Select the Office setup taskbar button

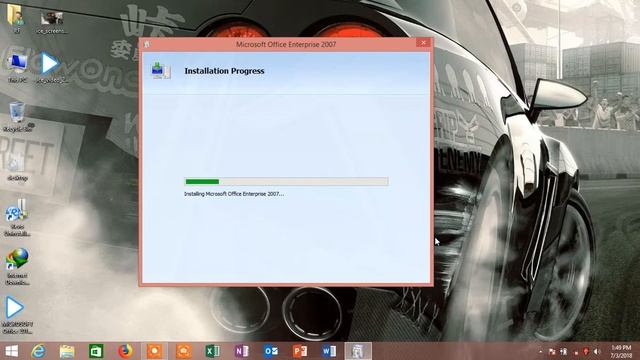[358, 351]
